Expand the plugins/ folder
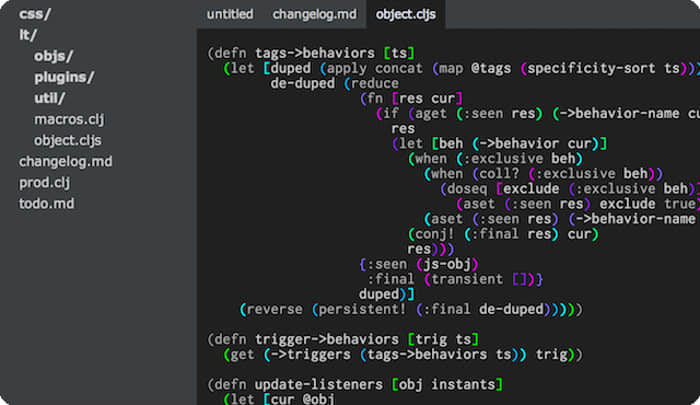Viewport: 700px width, 405px height. click(x=64, y=77)
